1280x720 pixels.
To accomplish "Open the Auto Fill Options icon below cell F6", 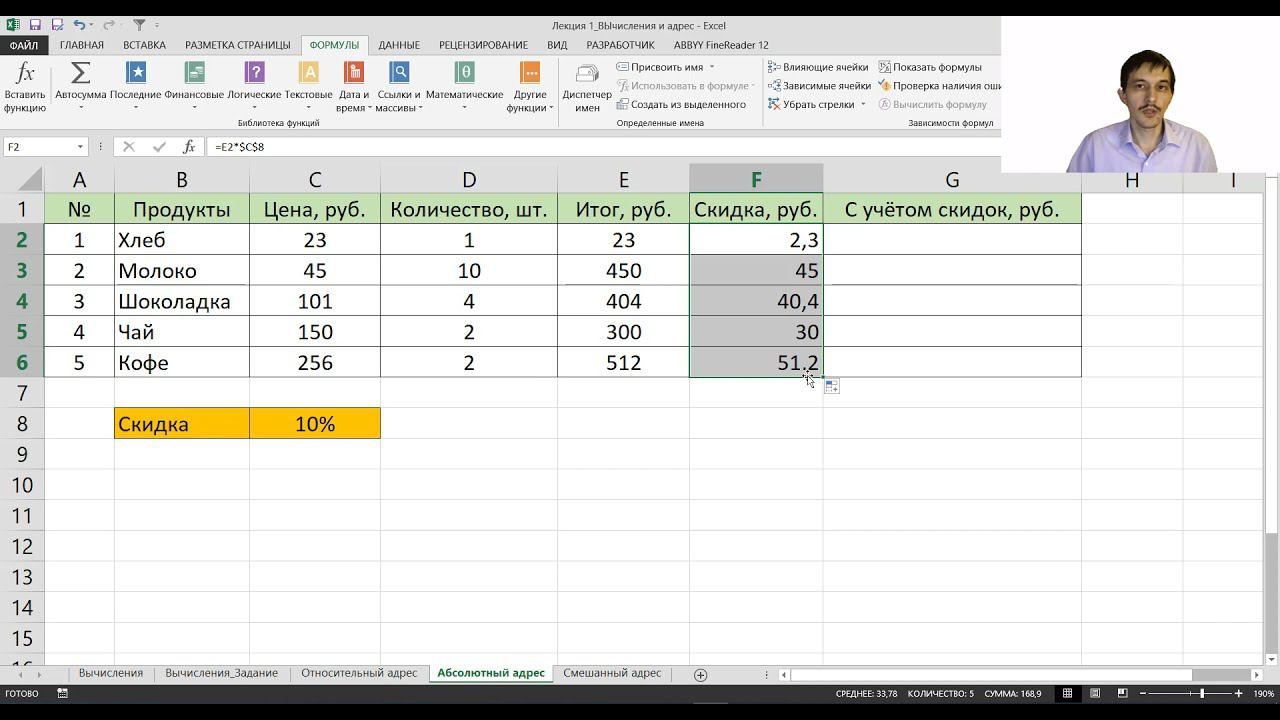I will coord(832,386).
